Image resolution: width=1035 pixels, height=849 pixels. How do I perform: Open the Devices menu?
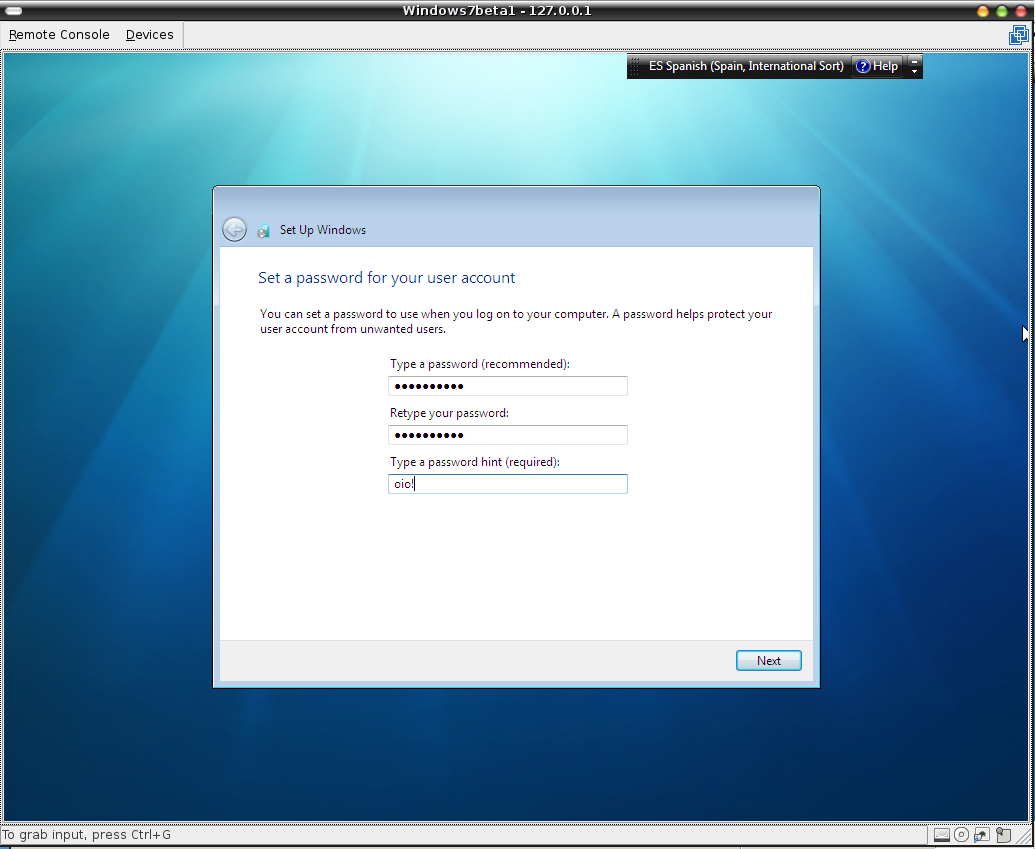[150, 35]
